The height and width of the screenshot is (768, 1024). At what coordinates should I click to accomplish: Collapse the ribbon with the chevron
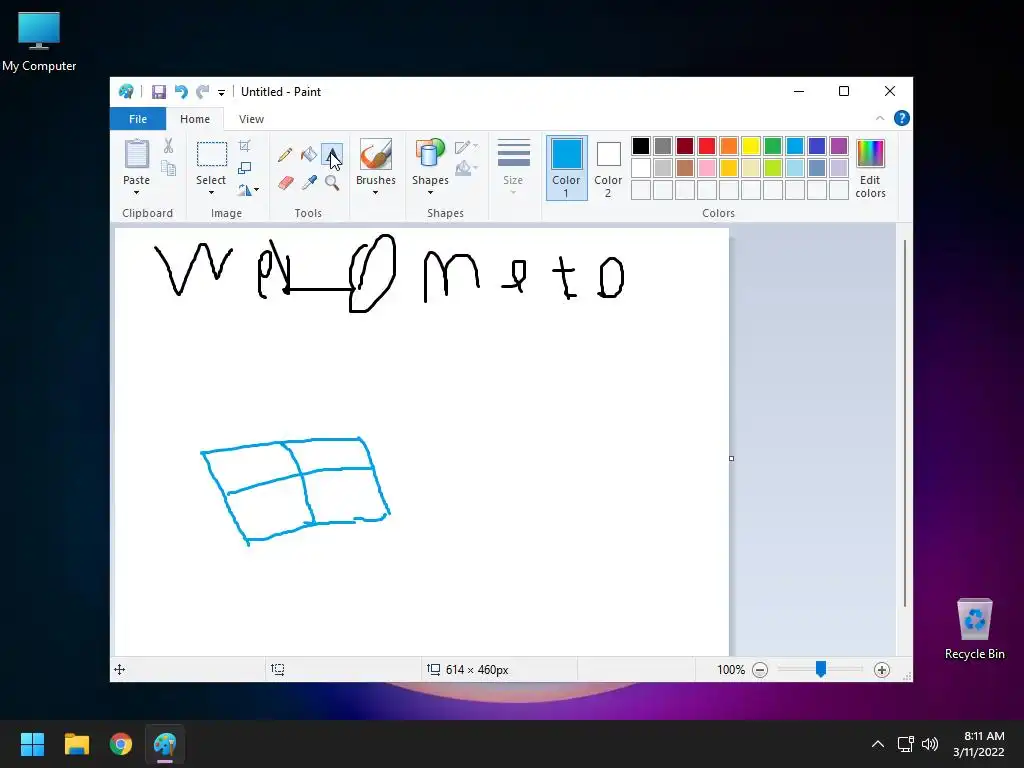point(880,118)
